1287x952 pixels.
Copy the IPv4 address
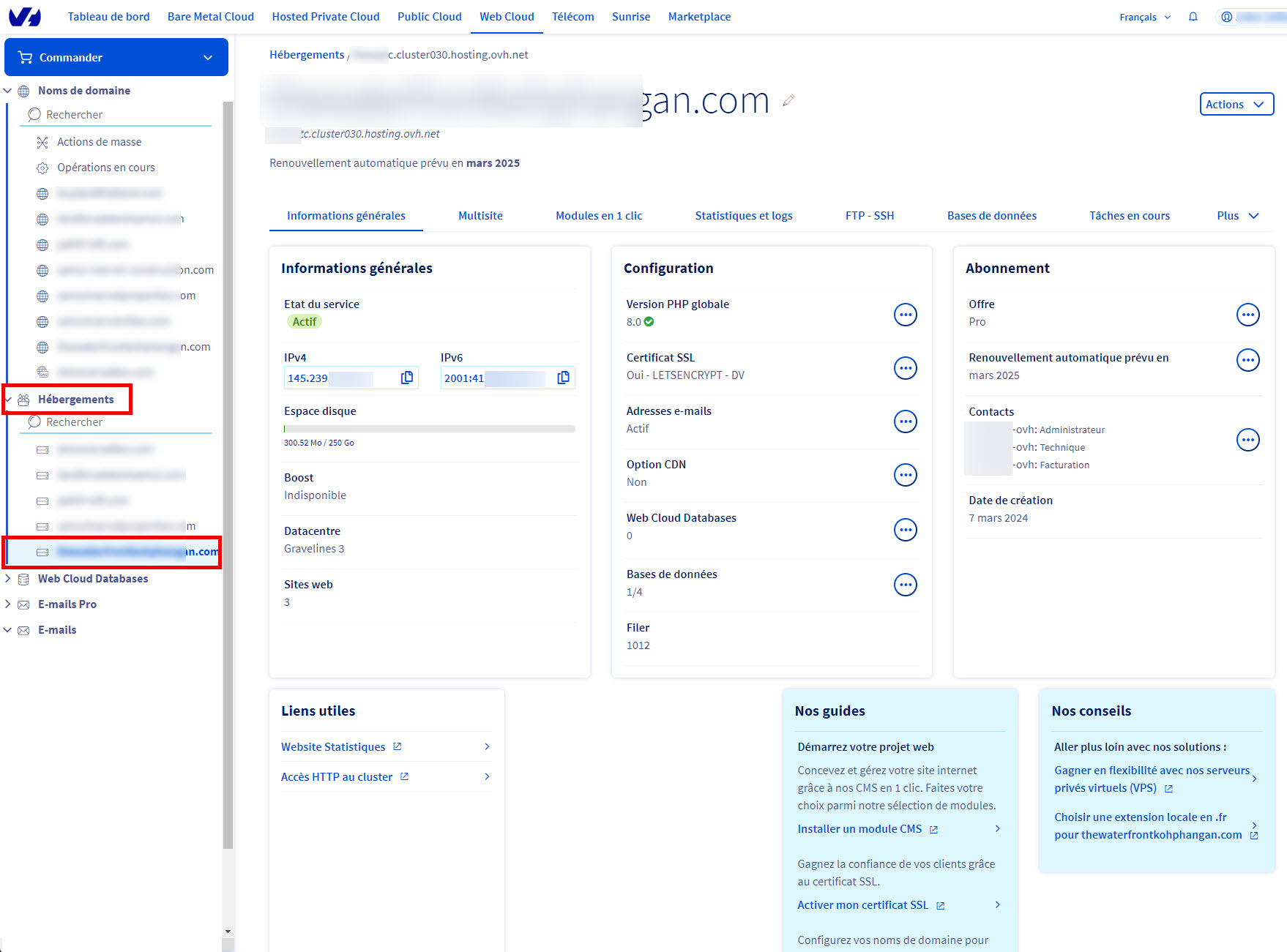click(x=407, y=378)
